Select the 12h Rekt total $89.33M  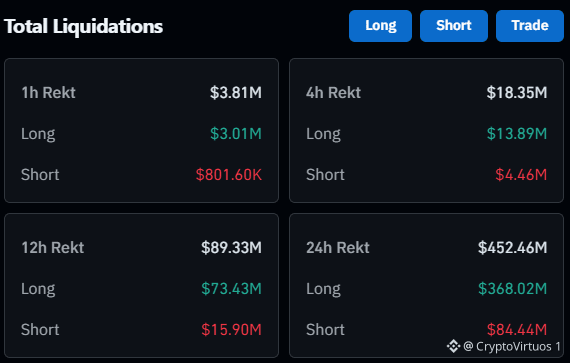231,248
